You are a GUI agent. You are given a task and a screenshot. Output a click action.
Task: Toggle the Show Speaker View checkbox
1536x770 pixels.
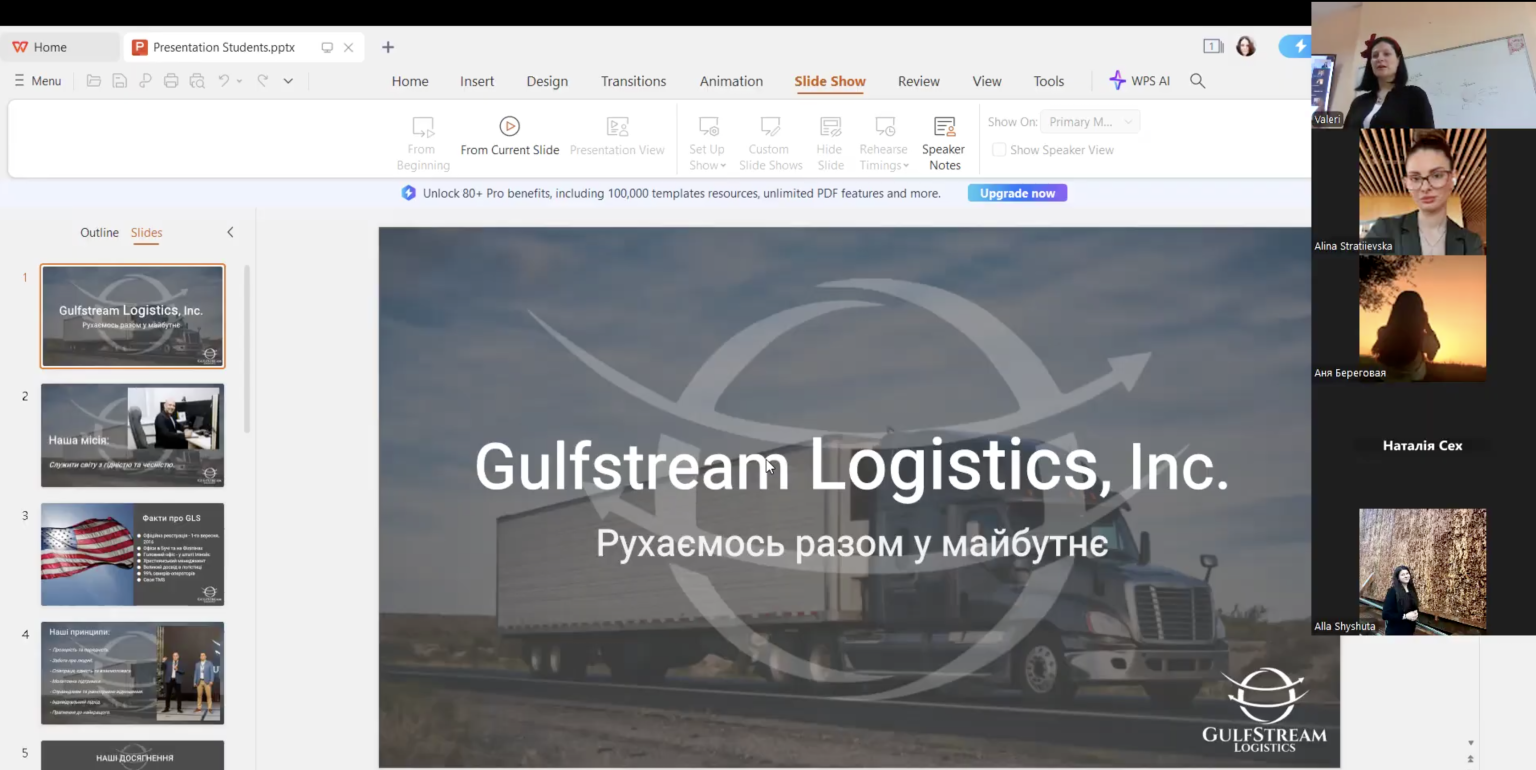pos(999,150)
